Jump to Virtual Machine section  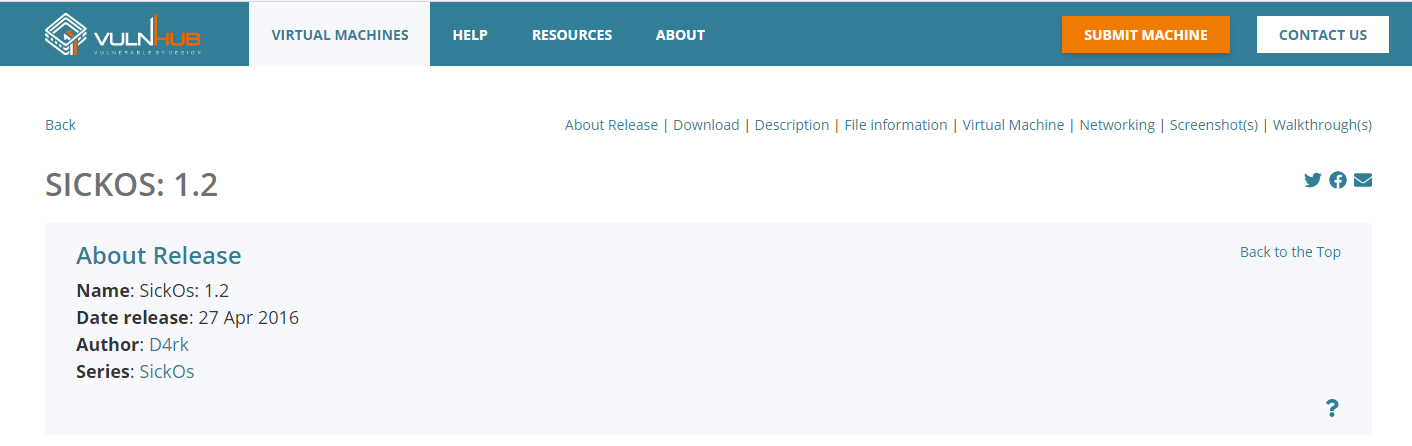coord(1013,125)
